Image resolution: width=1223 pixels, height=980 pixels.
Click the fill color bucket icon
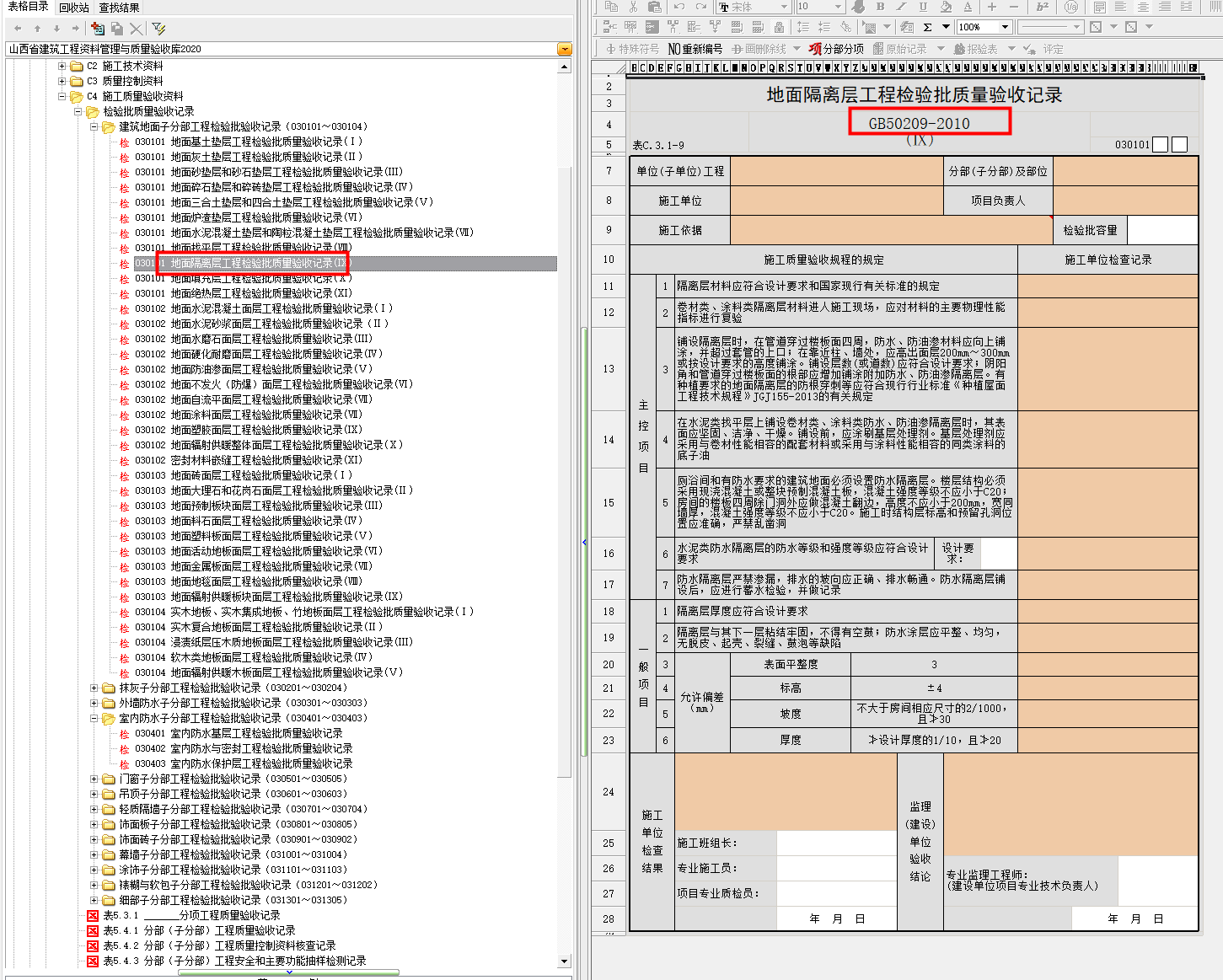pyautogui.click(x=946, y=7)
